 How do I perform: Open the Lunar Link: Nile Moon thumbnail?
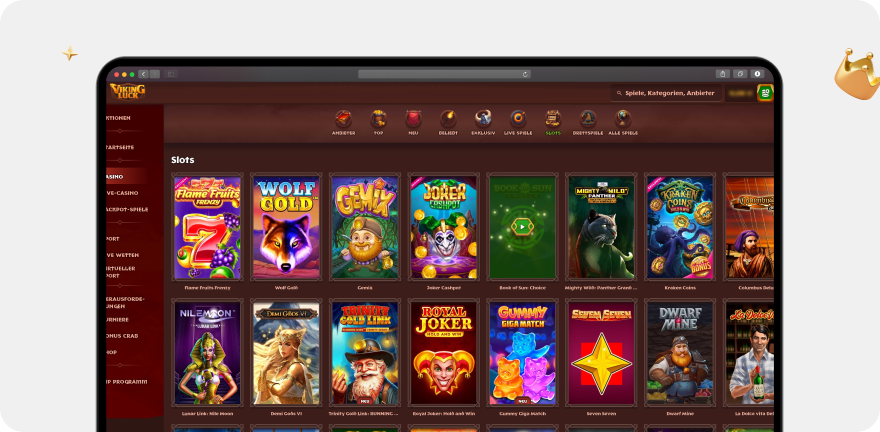[x=207, y=353]
